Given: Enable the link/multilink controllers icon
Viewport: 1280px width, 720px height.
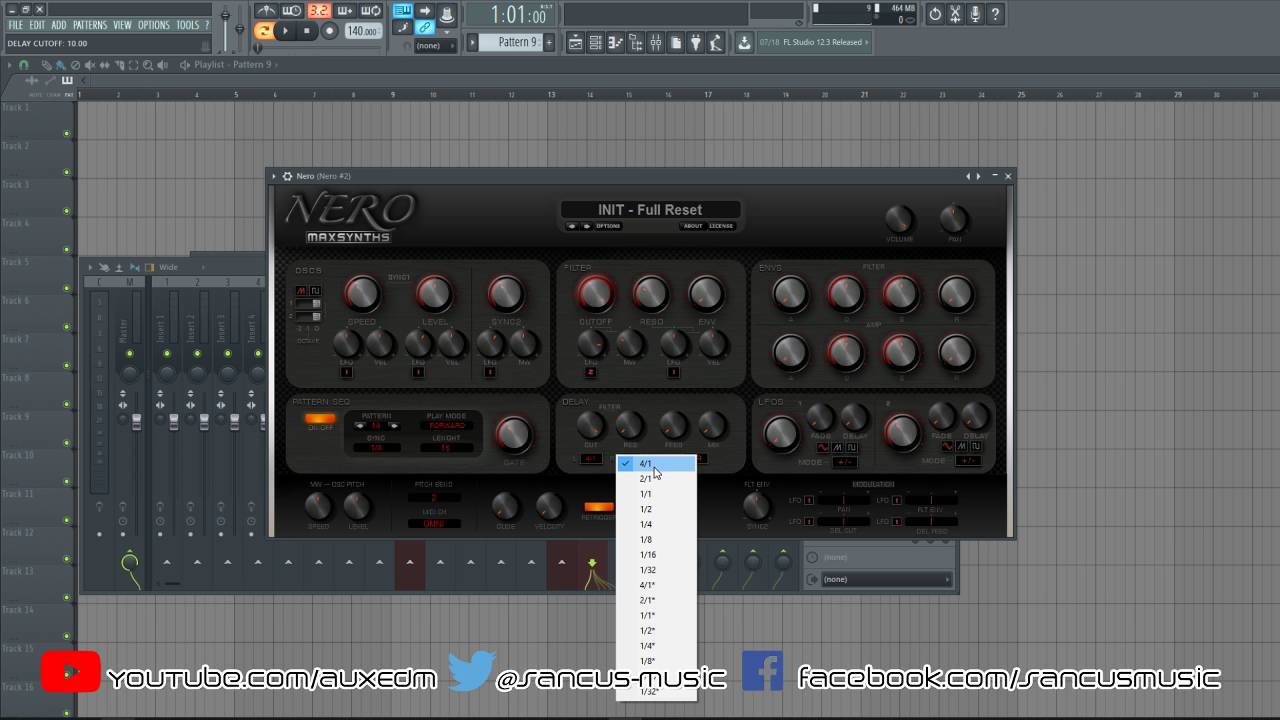Looking at the screenshot, I should (424, 27).
